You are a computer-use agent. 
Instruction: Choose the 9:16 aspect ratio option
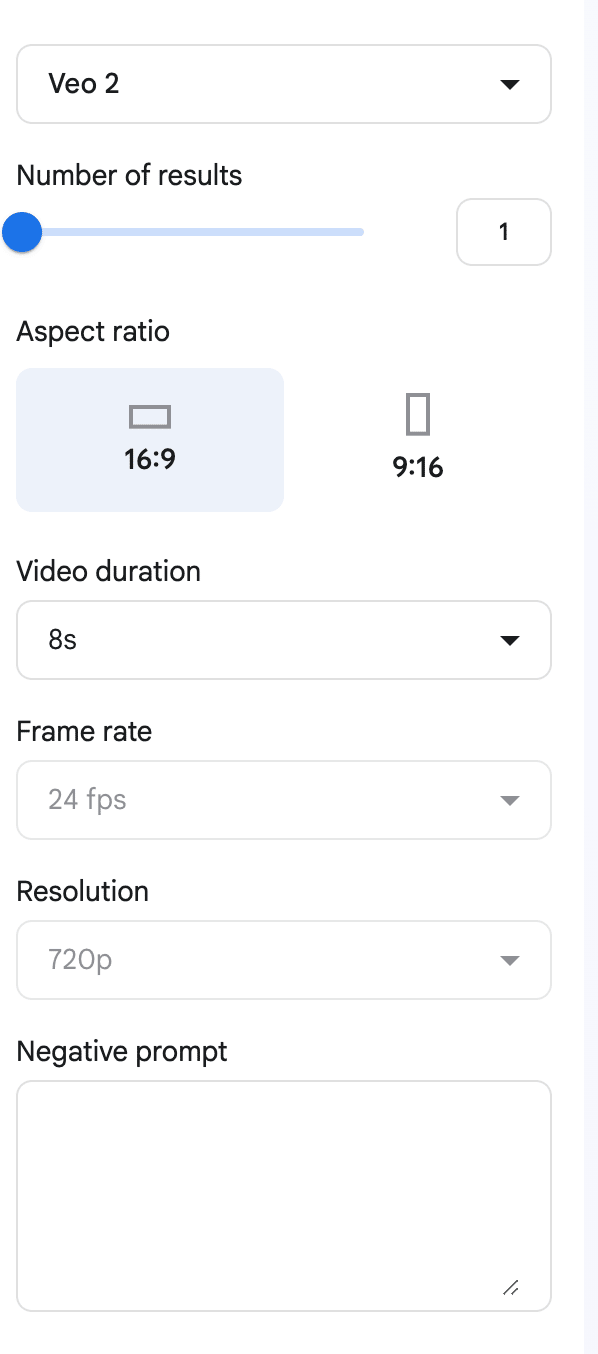[418, 440]
